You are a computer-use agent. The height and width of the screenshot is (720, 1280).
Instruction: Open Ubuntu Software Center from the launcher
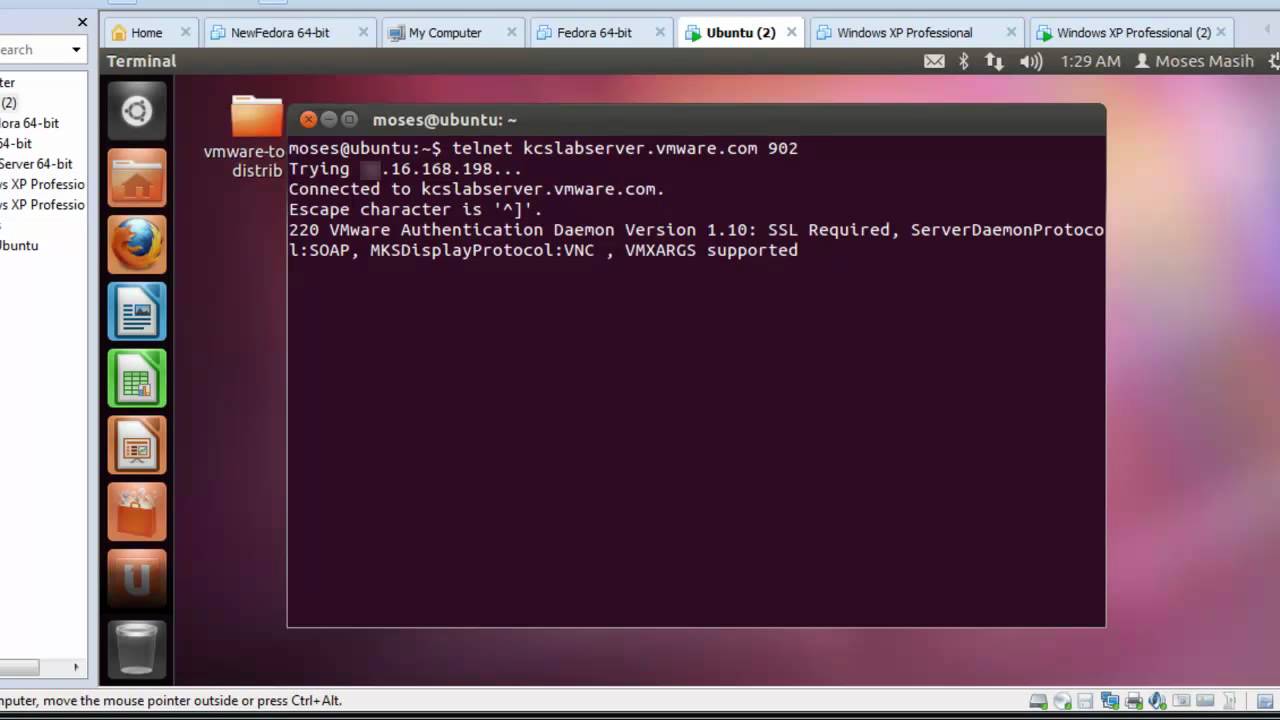point(137,512)
